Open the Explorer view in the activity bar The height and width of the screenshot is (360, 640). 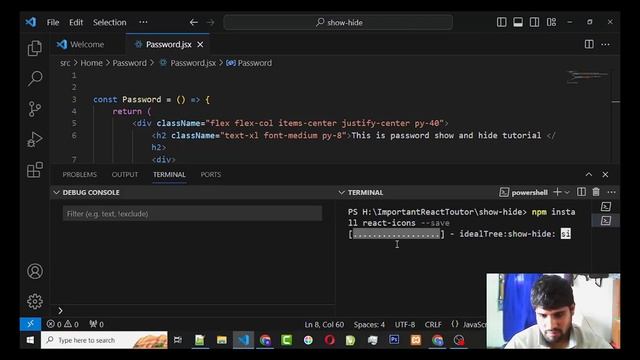click(x=35, y=48)
